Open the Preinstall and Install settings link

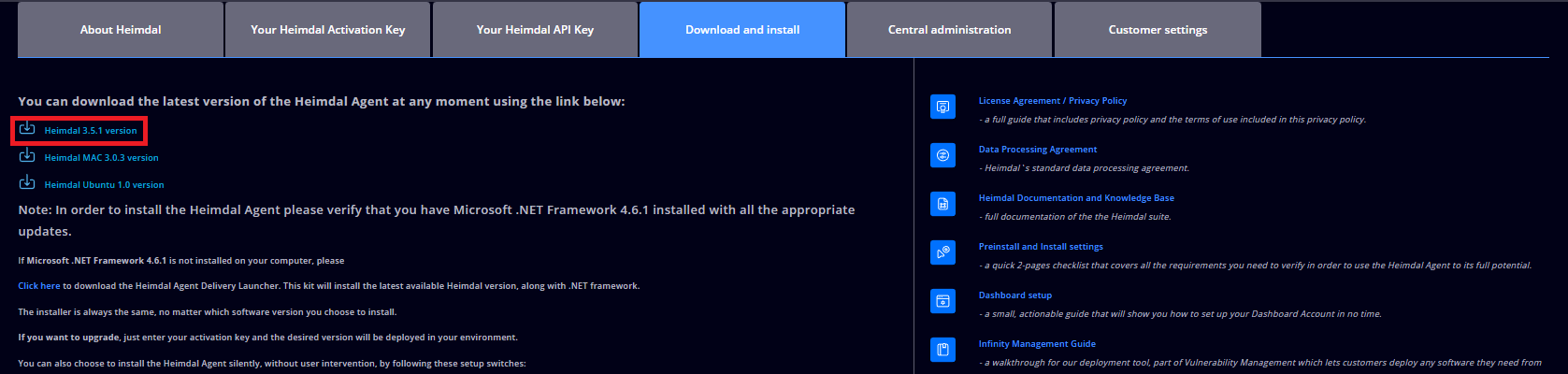pyautogui.click(x=1041, y=247)
